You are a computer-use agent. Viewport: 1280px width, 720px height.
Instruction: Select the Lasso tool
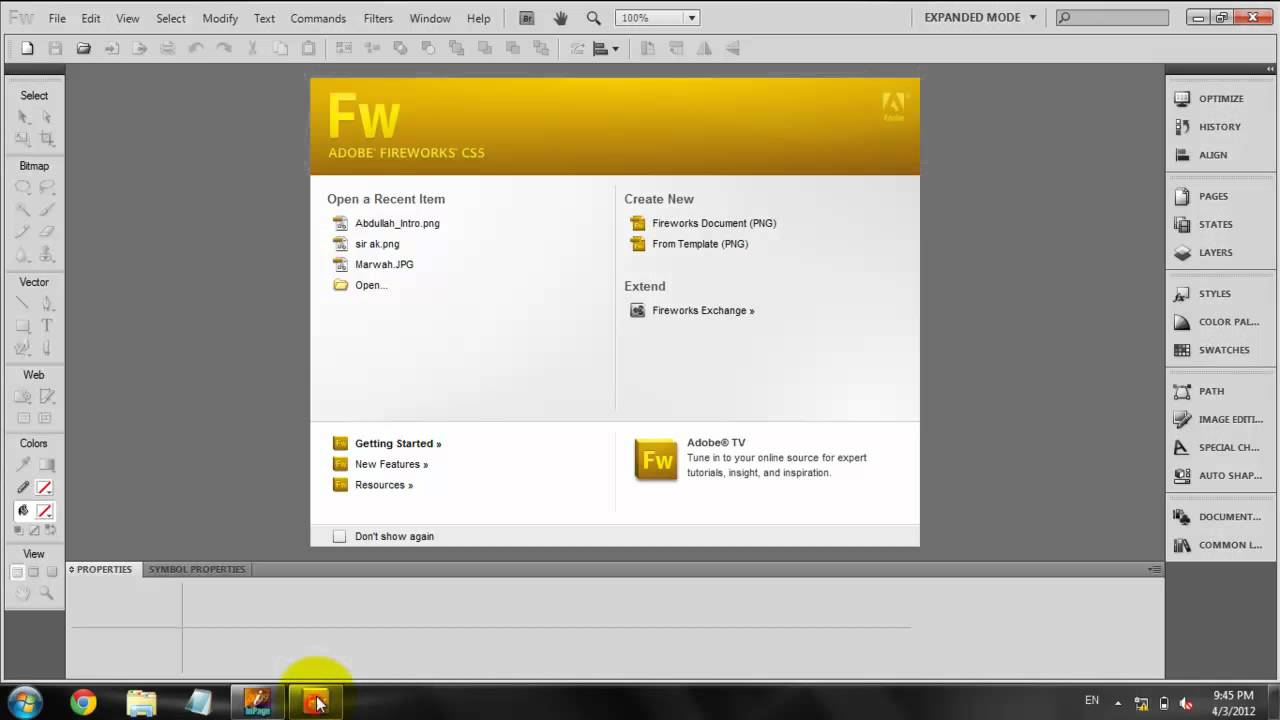coord(46,187)
